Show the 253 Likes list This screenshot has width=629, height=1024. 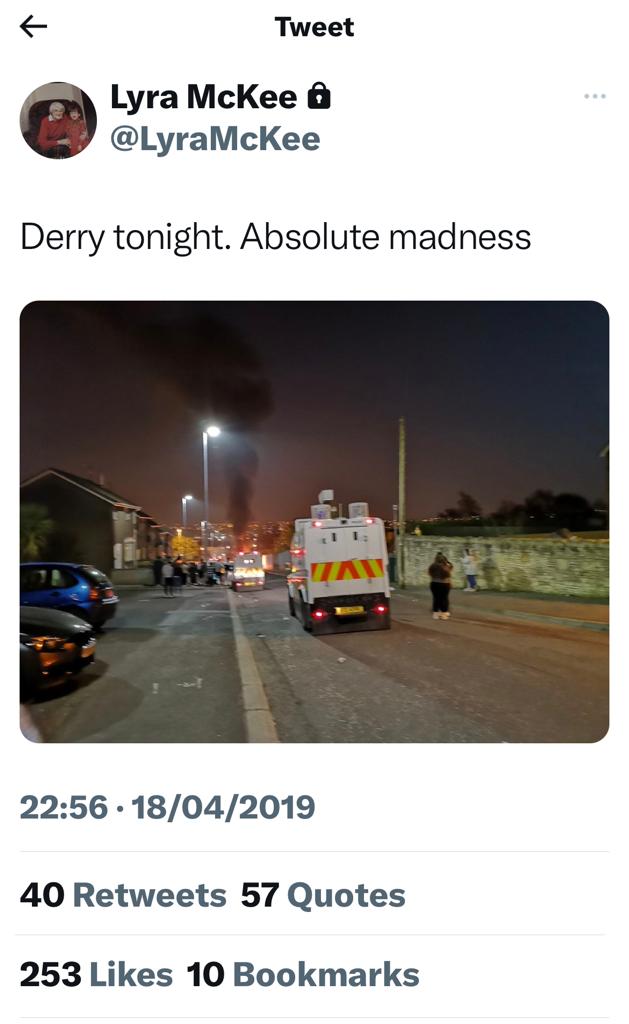tap(96, 974)
